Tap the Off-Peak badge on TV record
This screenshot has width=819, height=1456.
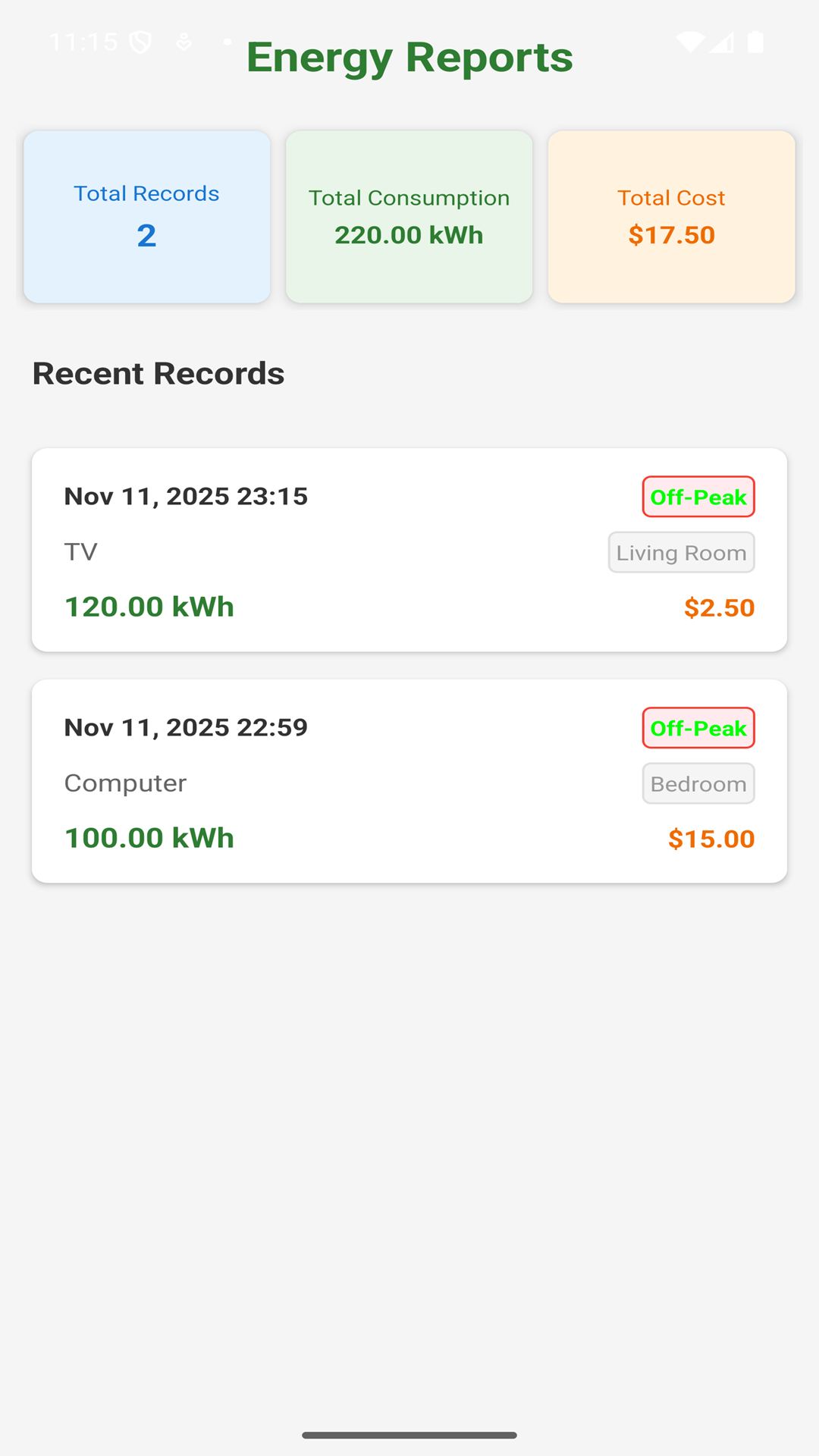(x=698, y=497)
